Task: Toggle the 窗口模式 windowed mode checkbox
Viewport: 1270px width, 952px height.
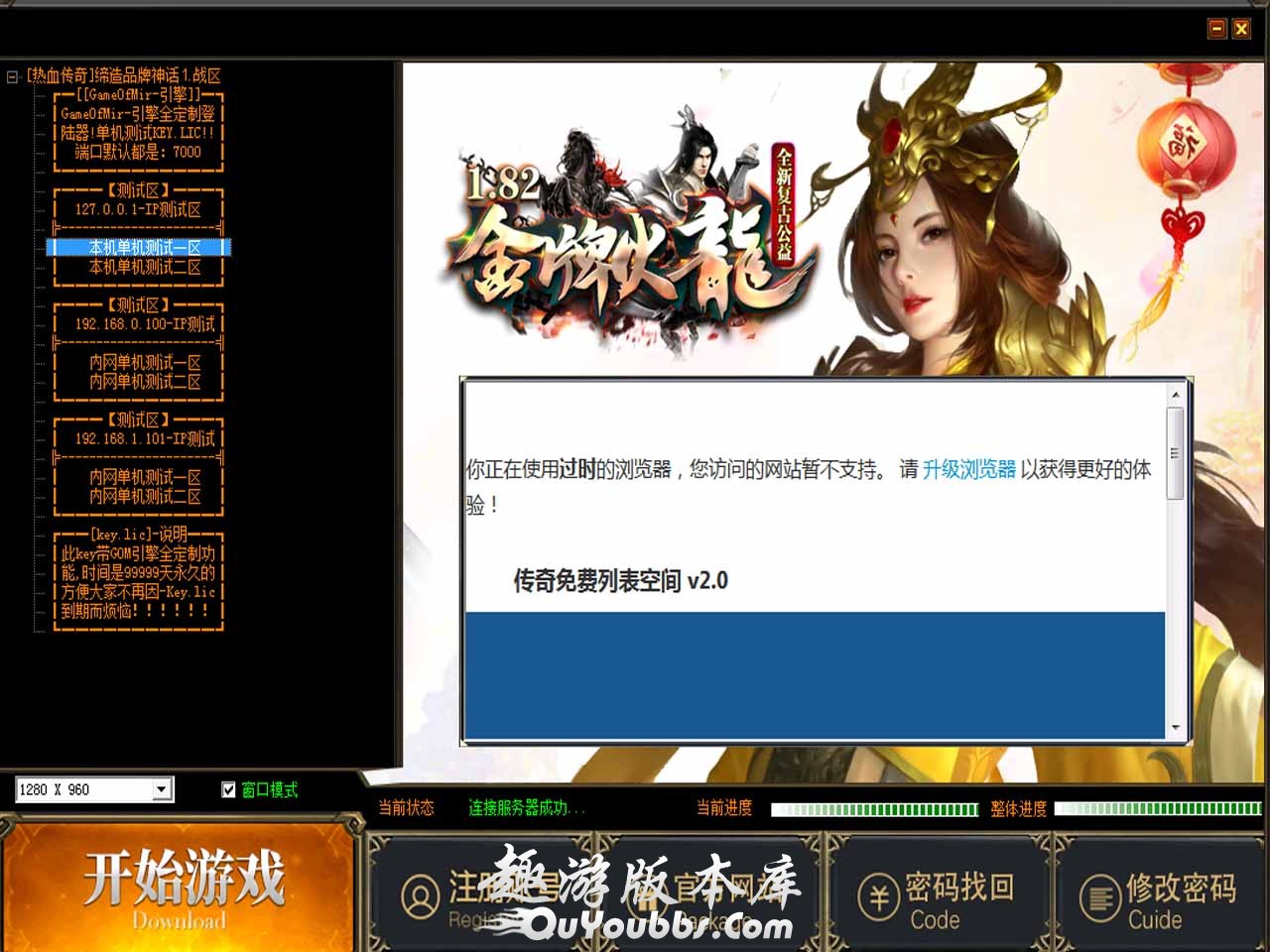Action: point(228,789)
